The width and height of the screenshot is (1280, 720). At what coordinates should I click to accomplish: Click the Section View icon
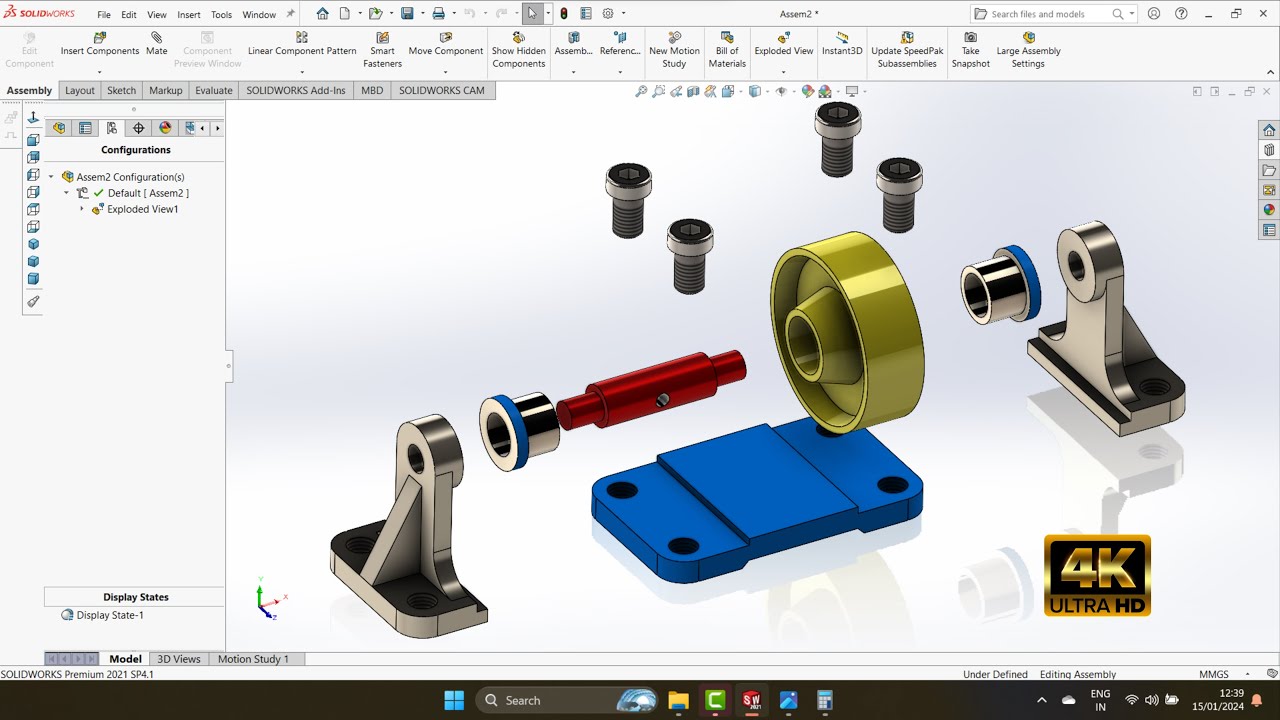(x=693, y=91)
